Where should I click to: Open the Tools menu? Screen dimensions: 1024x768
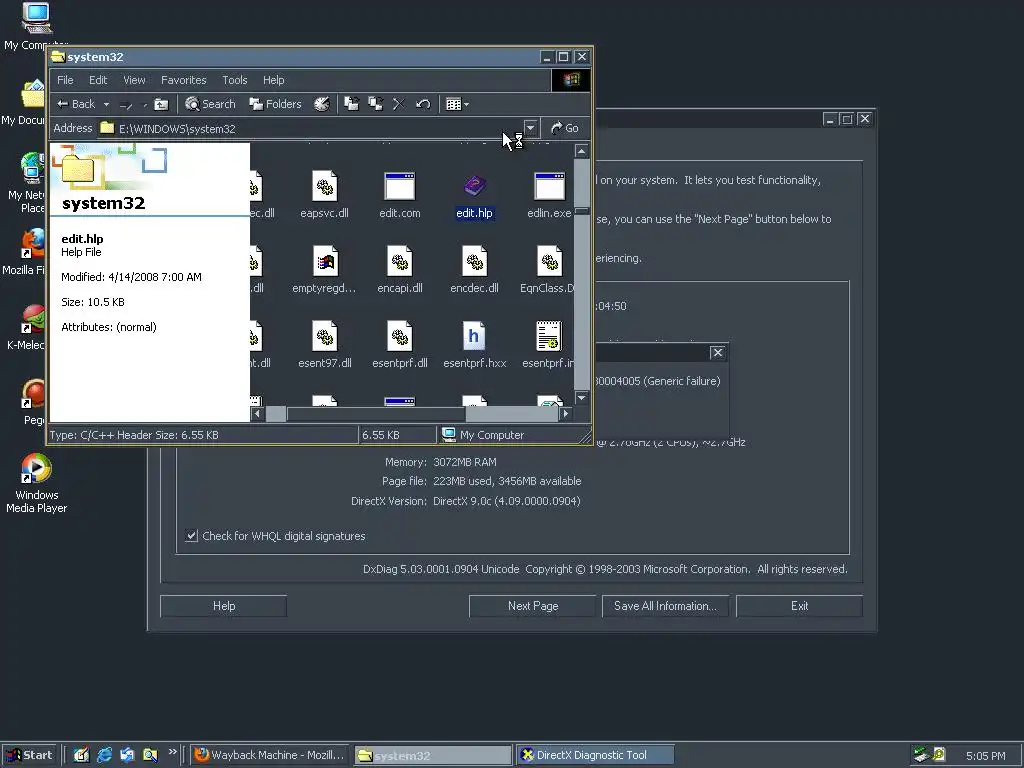[x=234, y=80]
